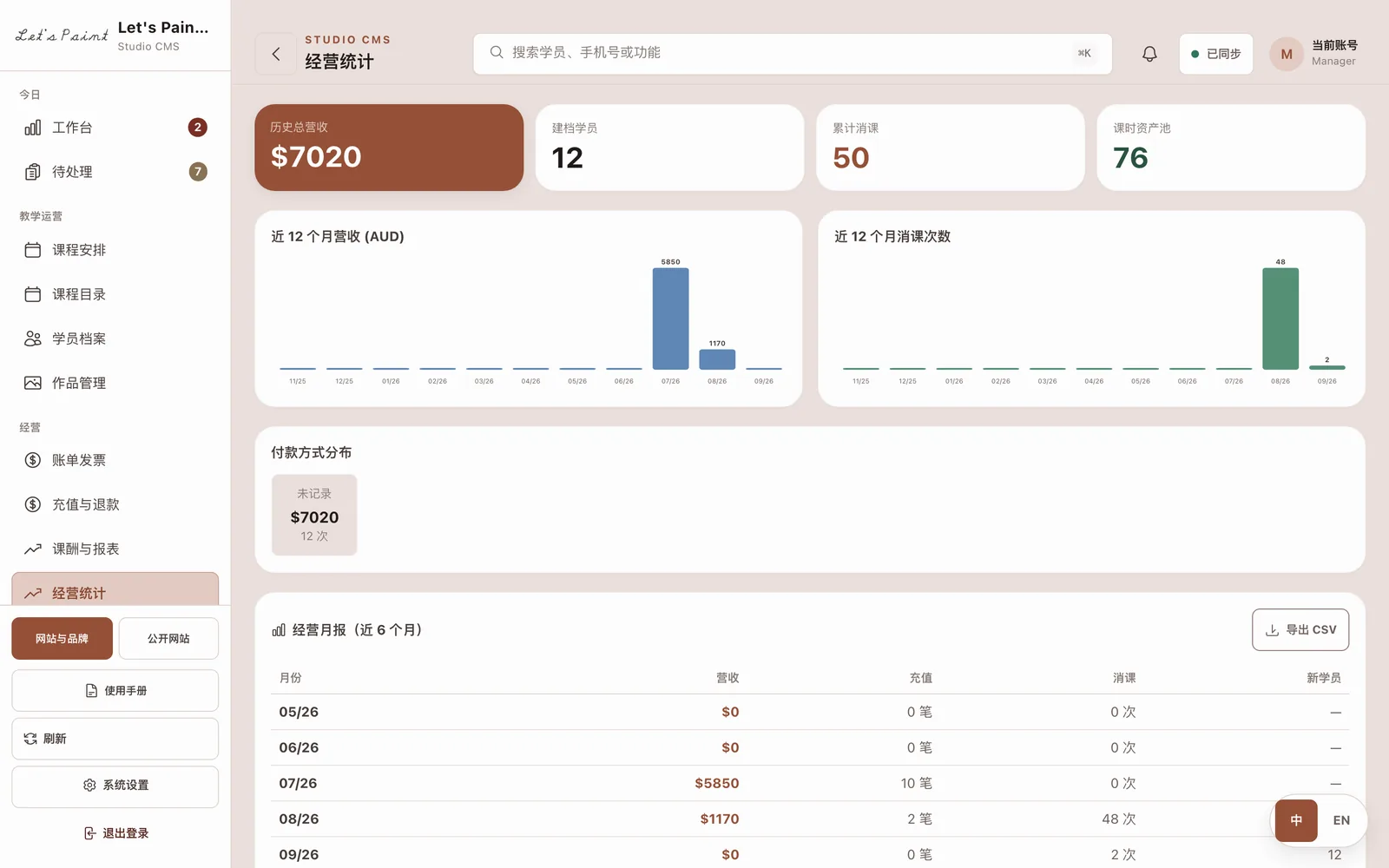Click the 月份 column header
The width and height of the screenshot is (1389, 868).
tap(291, 678)
